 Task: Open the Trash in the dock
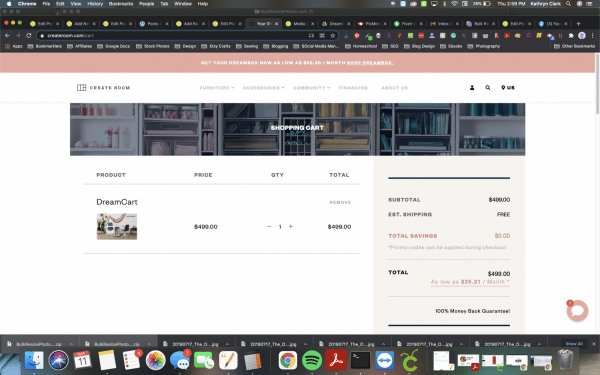click(566, 360)
